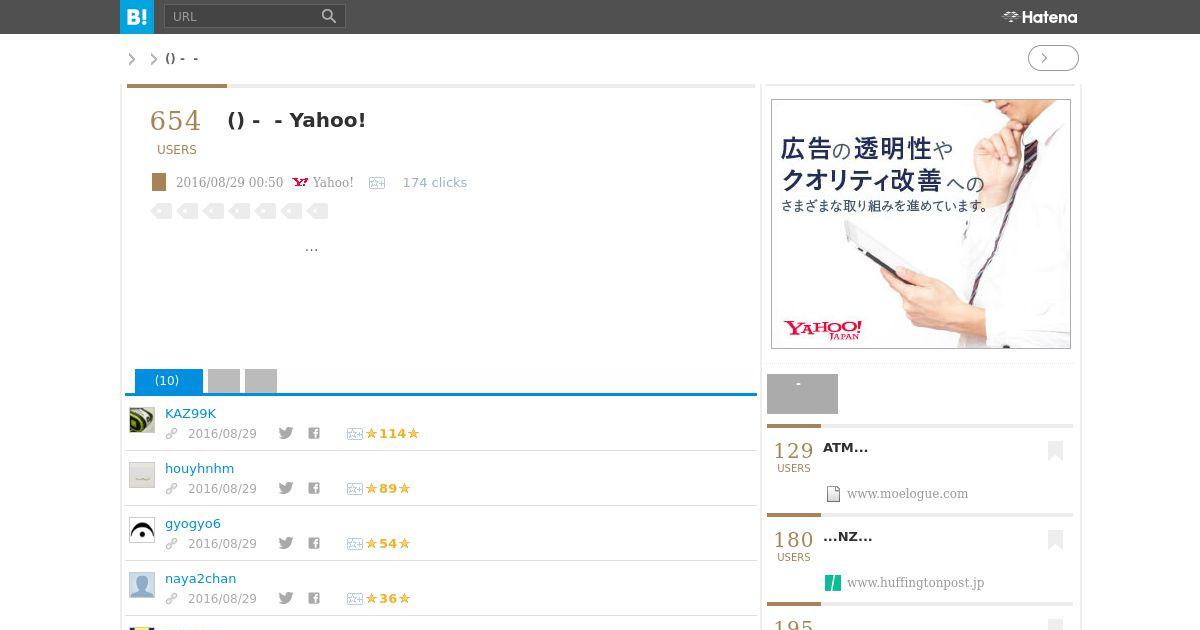This screenshot has height=630, width=1200.
Task: View the 114 stars on KAZ99K's comment
Action: point(392,433)
